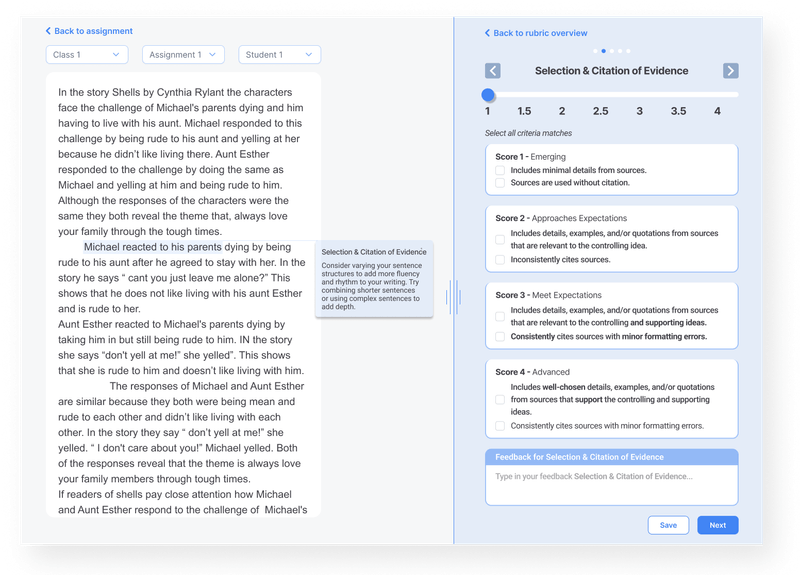
Task: Go to previous rubric criterion arrow
Action: [x=492, y=70]
